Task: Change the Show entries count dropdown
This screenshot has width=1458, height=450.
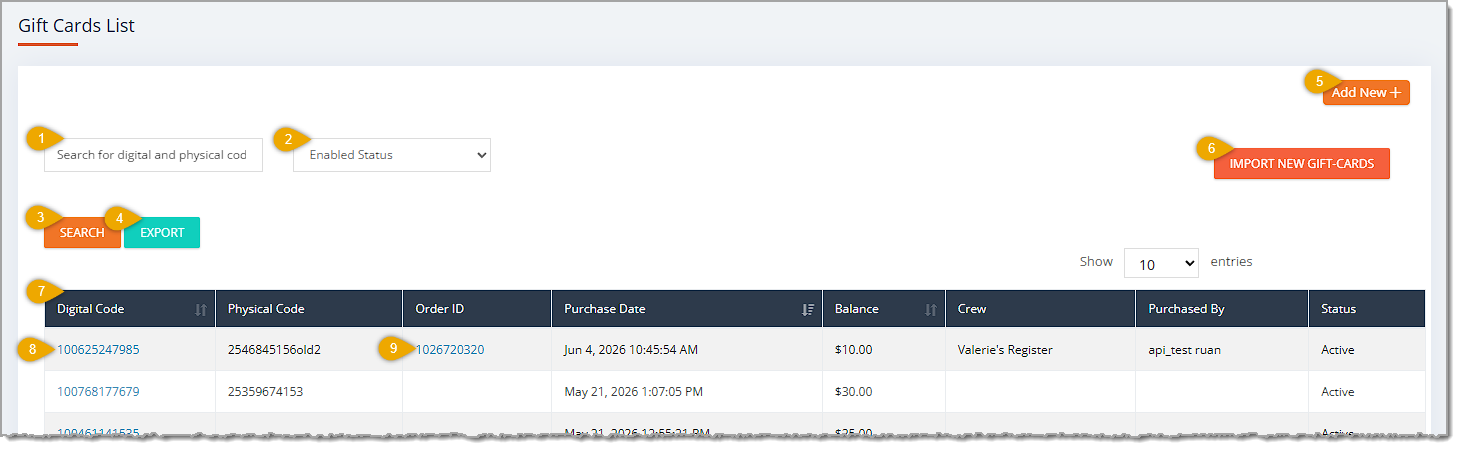Action: 1161,264
